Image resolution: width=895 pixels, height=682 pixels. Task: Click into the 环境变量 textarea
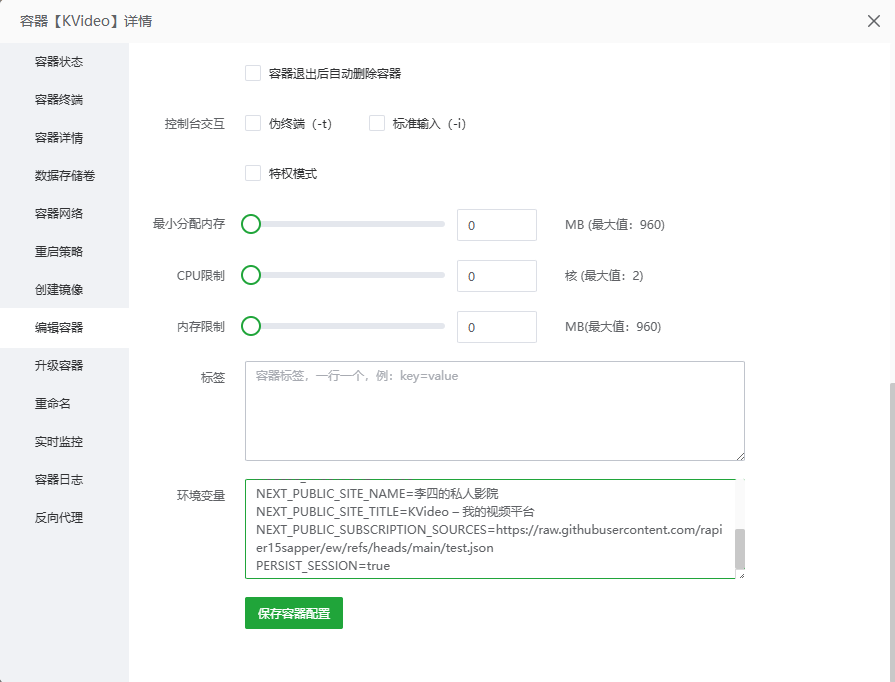tap(488, 528)
